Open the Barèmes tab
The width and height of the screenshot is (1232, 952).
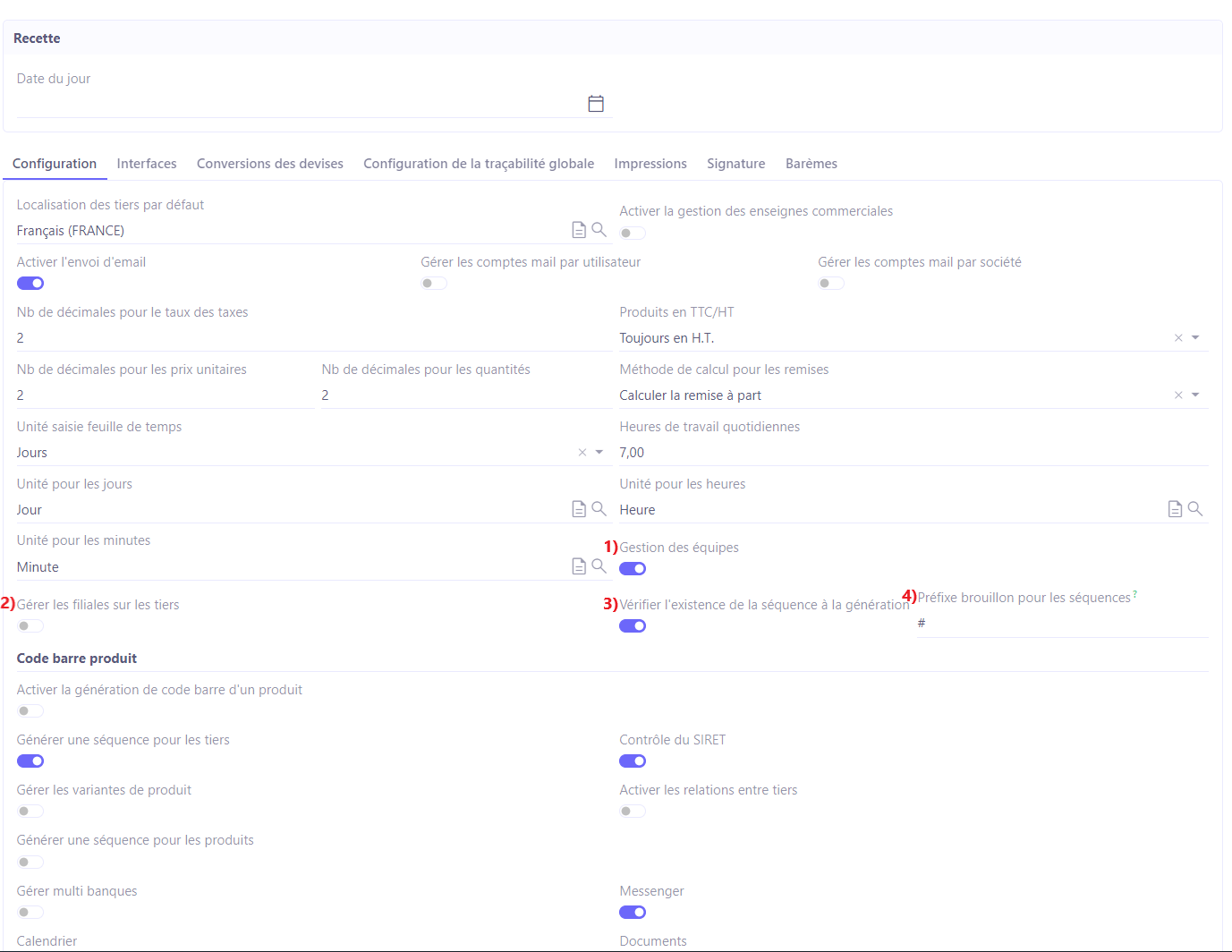coord(811,164)
